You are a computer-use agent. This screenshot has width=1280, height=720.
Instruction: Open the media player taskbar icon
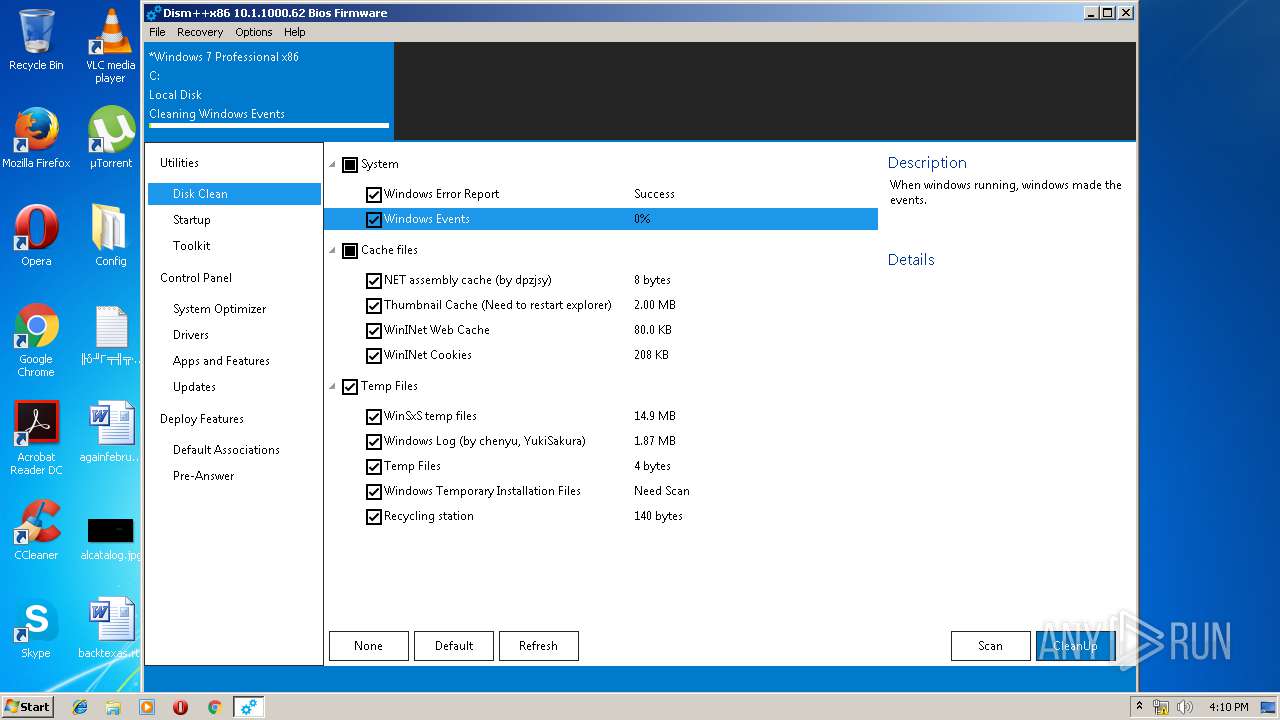(147, 707)
